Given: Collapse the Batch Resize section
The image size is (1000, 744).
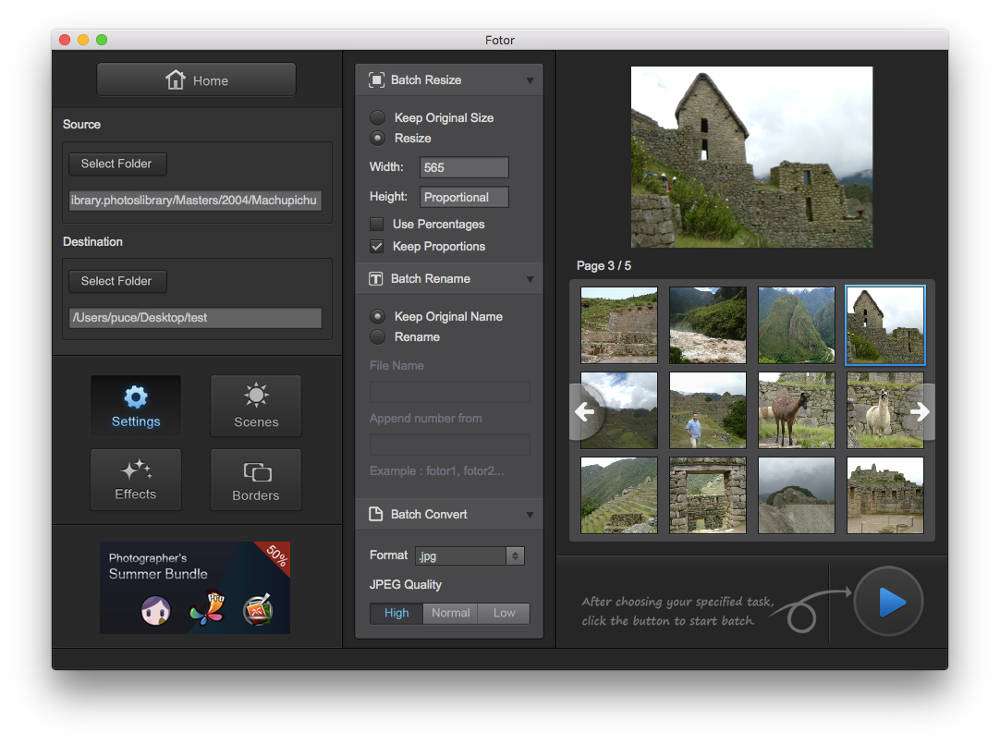Looking at the screenshot, I should click(x=530, y=80).
